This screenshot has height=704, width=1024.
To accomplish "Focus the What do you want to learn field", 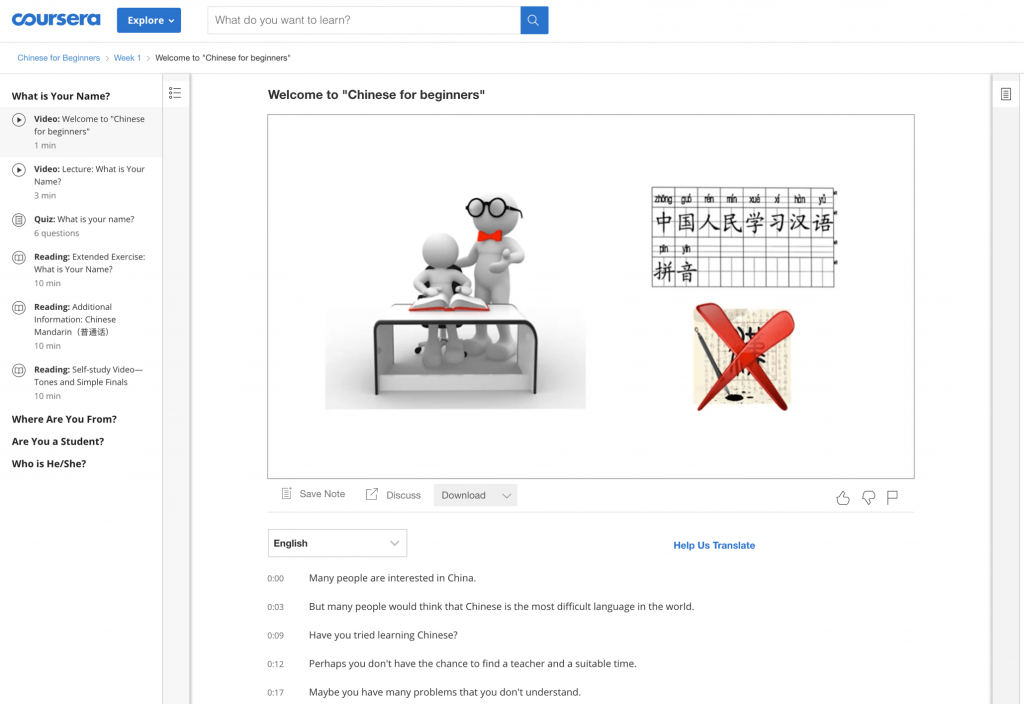I will pyautogui.click(x=364, y=20).
